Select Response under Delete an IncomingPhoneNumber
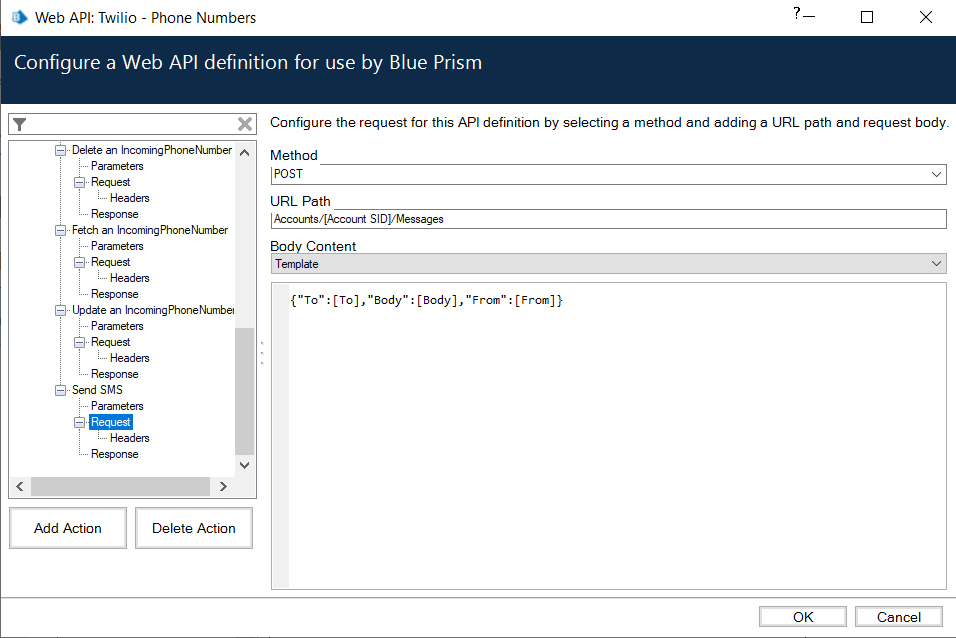This screenshot has width=956, height=638. tap(115, 214)
